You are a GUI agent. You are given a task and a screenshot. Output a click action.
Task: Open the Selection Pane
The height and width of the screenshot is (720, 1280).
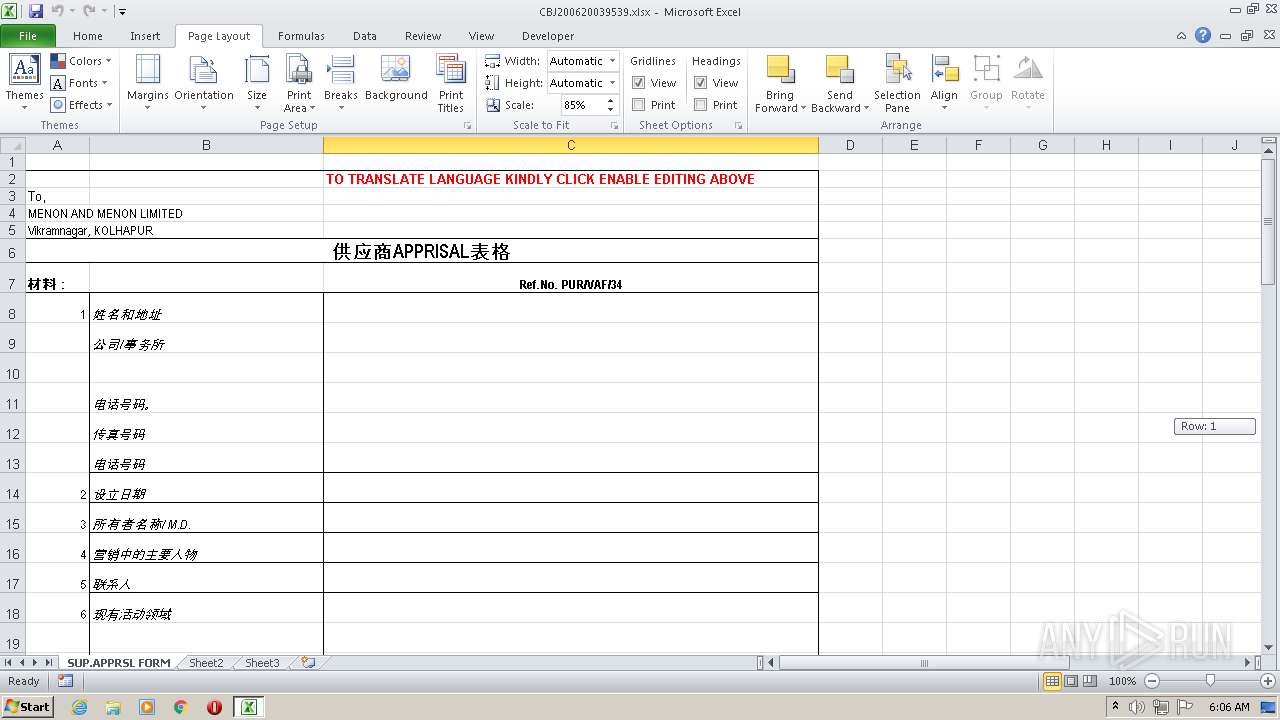[897, 83]
